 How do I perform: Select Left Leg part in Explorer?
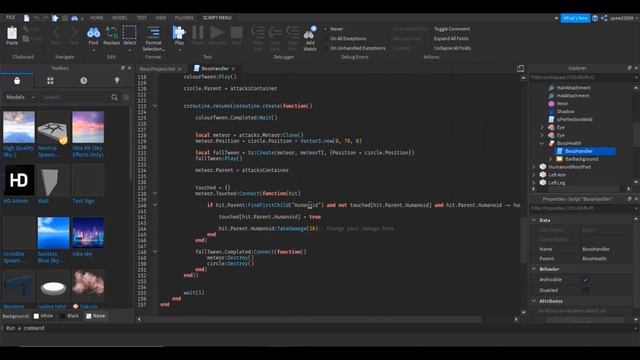click(557, 182)
